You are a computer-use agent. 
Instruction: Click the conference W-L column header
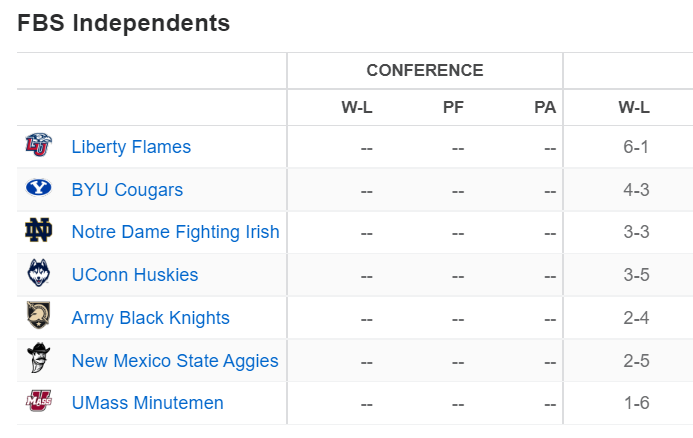tap(357, 108)
